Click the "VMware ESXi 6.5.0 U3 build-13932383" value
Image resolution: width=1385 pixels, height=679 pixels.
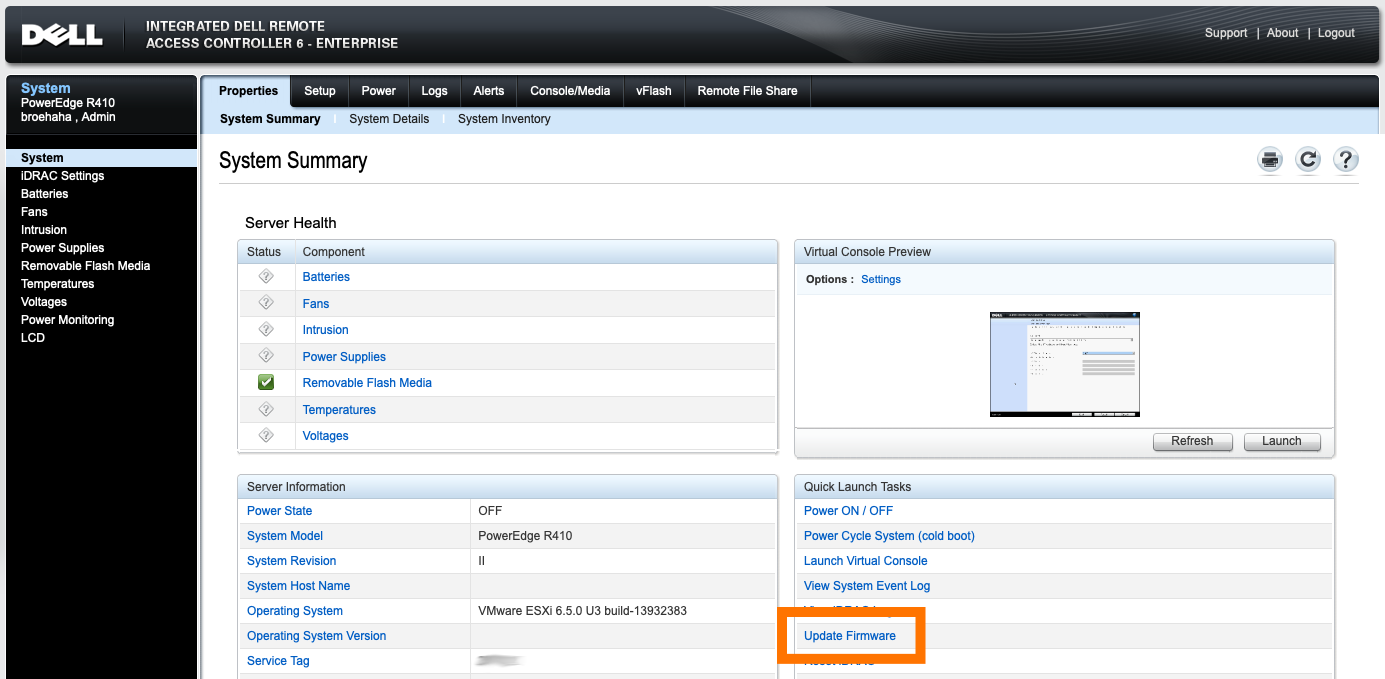[x=583, y=611]
